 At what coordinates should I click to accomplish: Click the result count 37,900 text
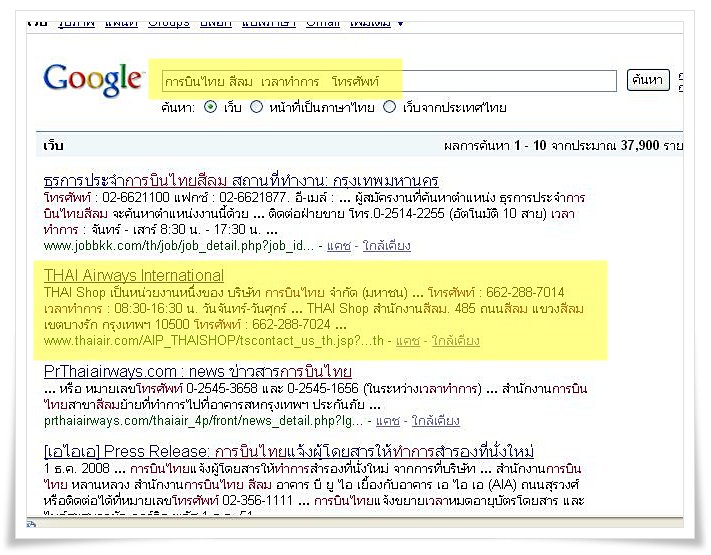pos(640,145)
